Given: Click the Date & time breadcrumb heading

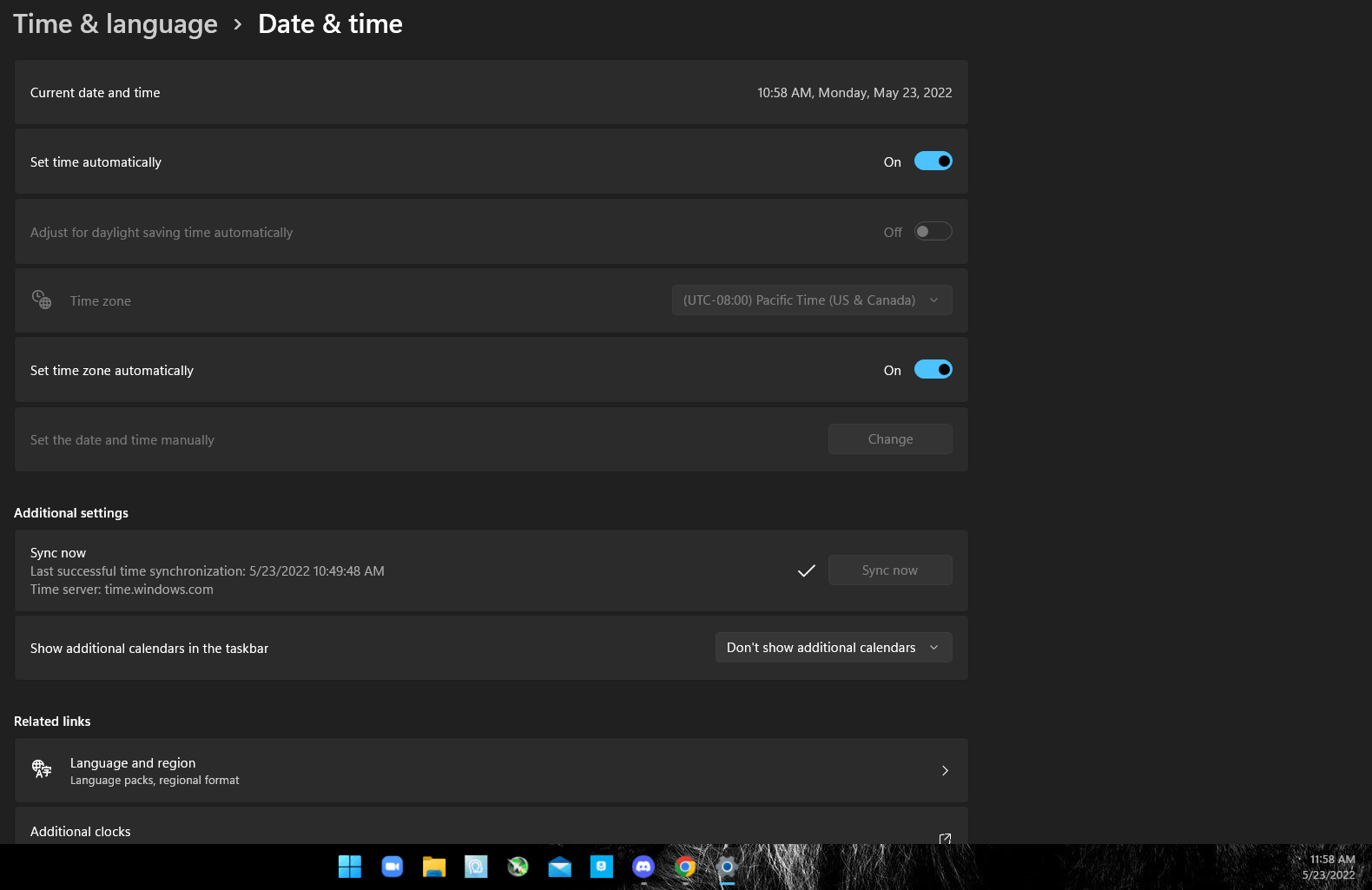Looking at the screenshot, I should coord(330,24).
